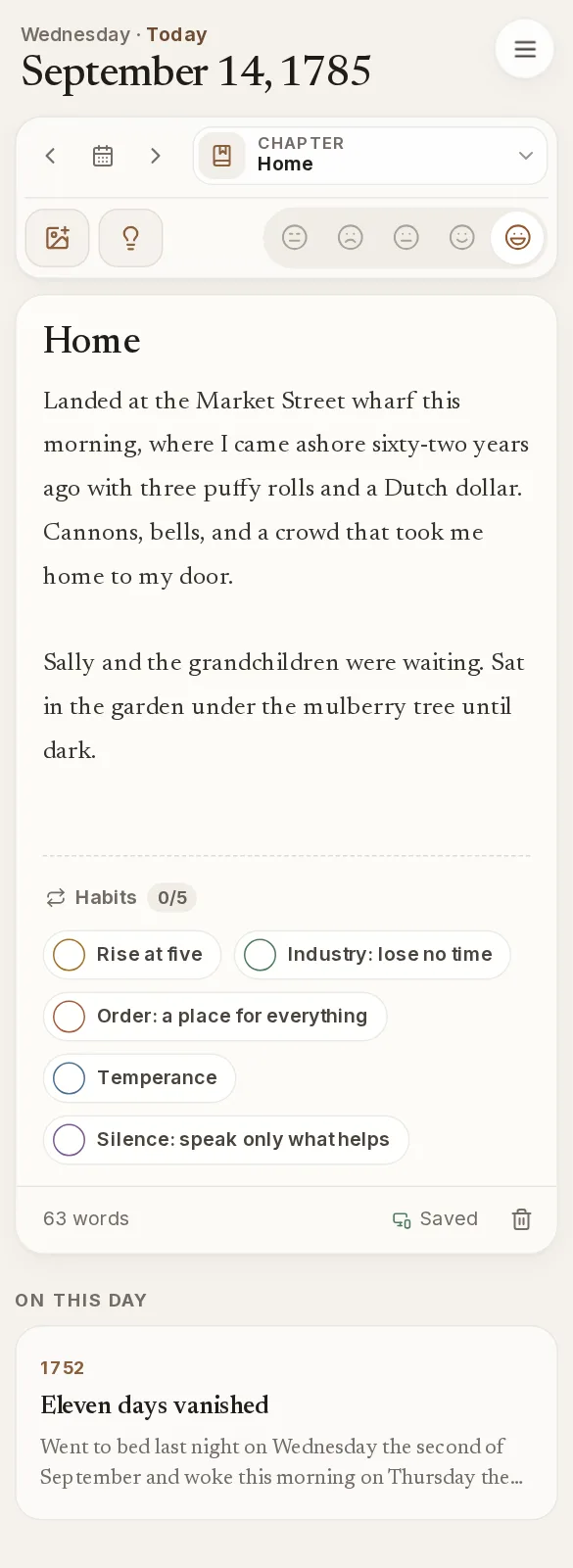Mark Temperance habit as done
573x1568 pixels.
point(139,1078)
